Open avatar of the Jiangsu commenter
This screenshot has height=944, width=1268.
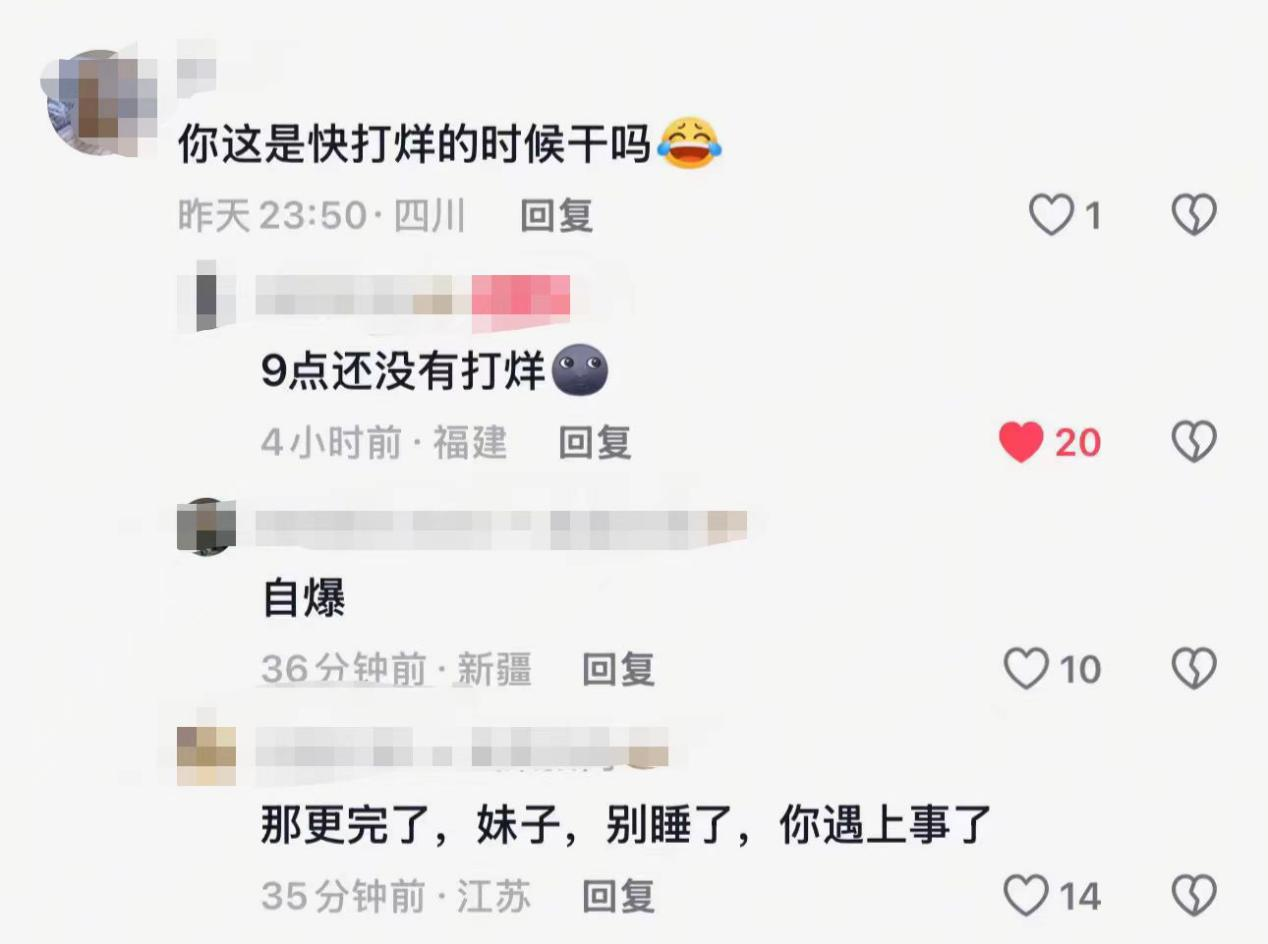click(x=207, y=756)
